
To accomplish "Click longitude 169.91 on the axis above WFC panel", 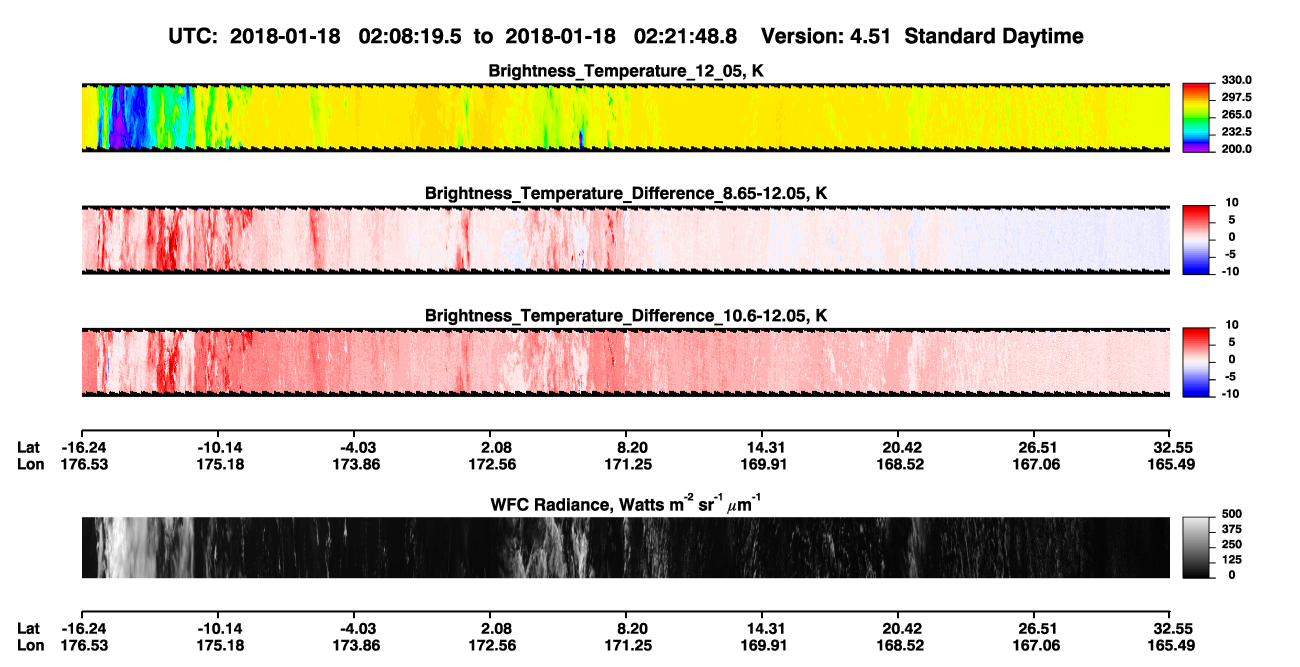I will (x=762, y=464).
